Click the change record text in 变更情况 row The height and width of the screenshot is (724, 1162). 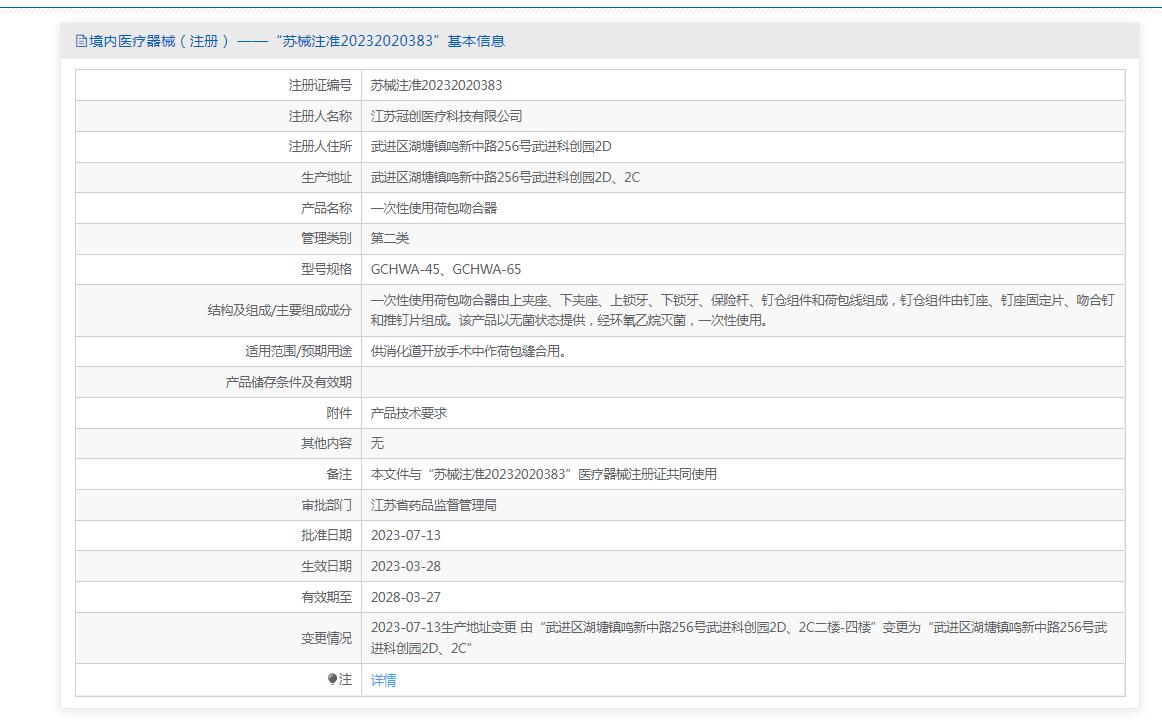pos(738,638)
